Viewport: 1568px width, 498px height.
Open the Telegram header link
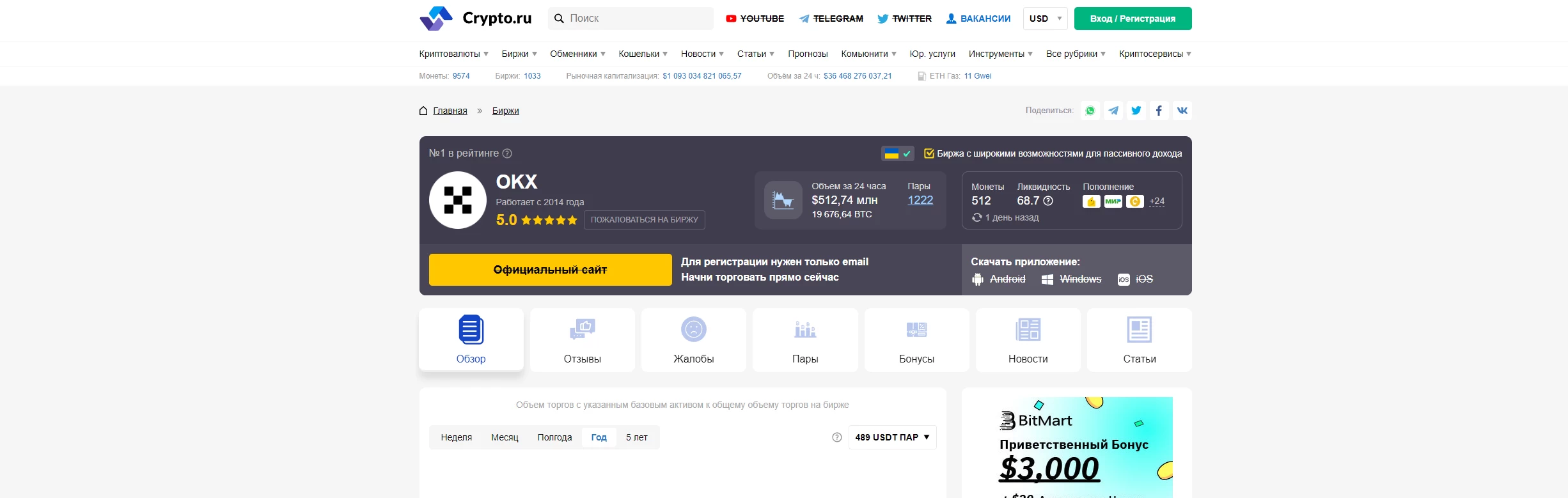(831, 19)
